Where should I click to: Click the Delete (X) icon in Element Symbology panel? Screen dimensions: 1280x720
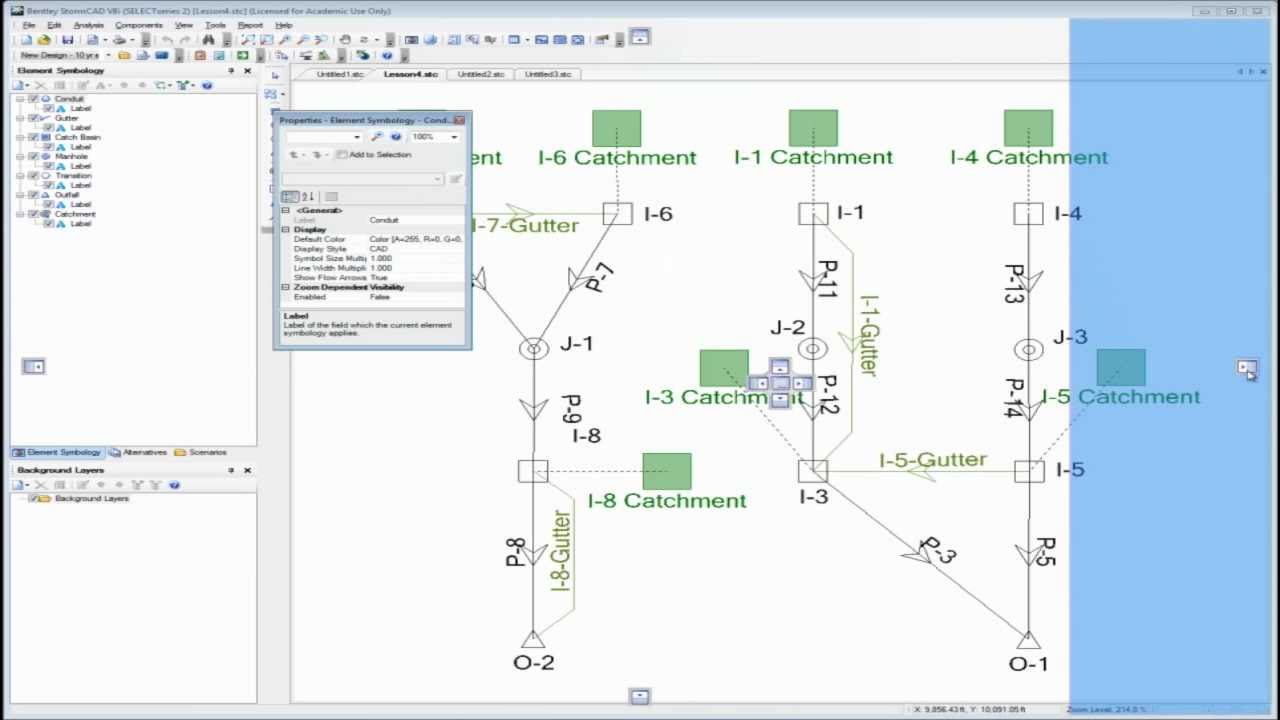[40, 85]
